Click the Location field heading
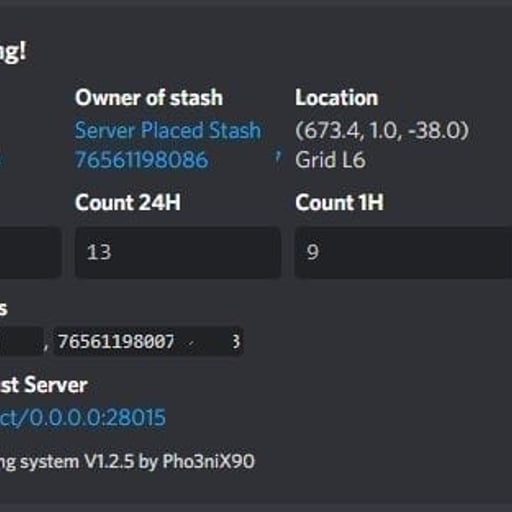The image size is (512, 512). point(337,98)
